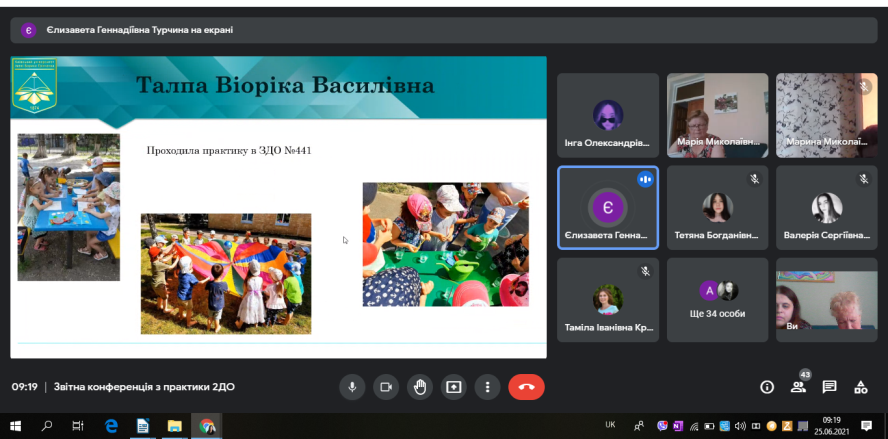Image resolution: width=888 pixels, height=439 pixels.
Task: Raise your hand in the meeting
Action: 420,387
